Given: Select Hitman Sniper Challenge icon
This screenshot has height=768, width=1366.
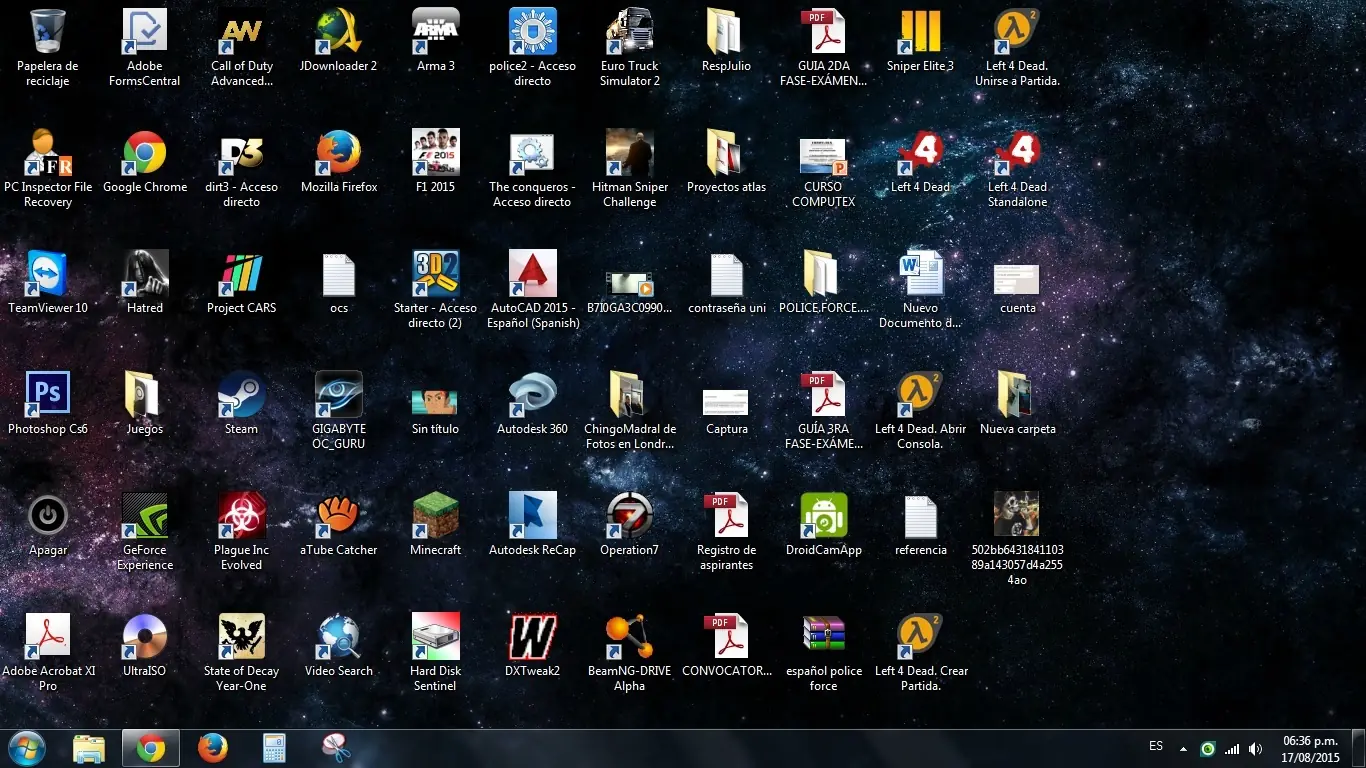Looking at the screenshot, I should pos(630,153).
